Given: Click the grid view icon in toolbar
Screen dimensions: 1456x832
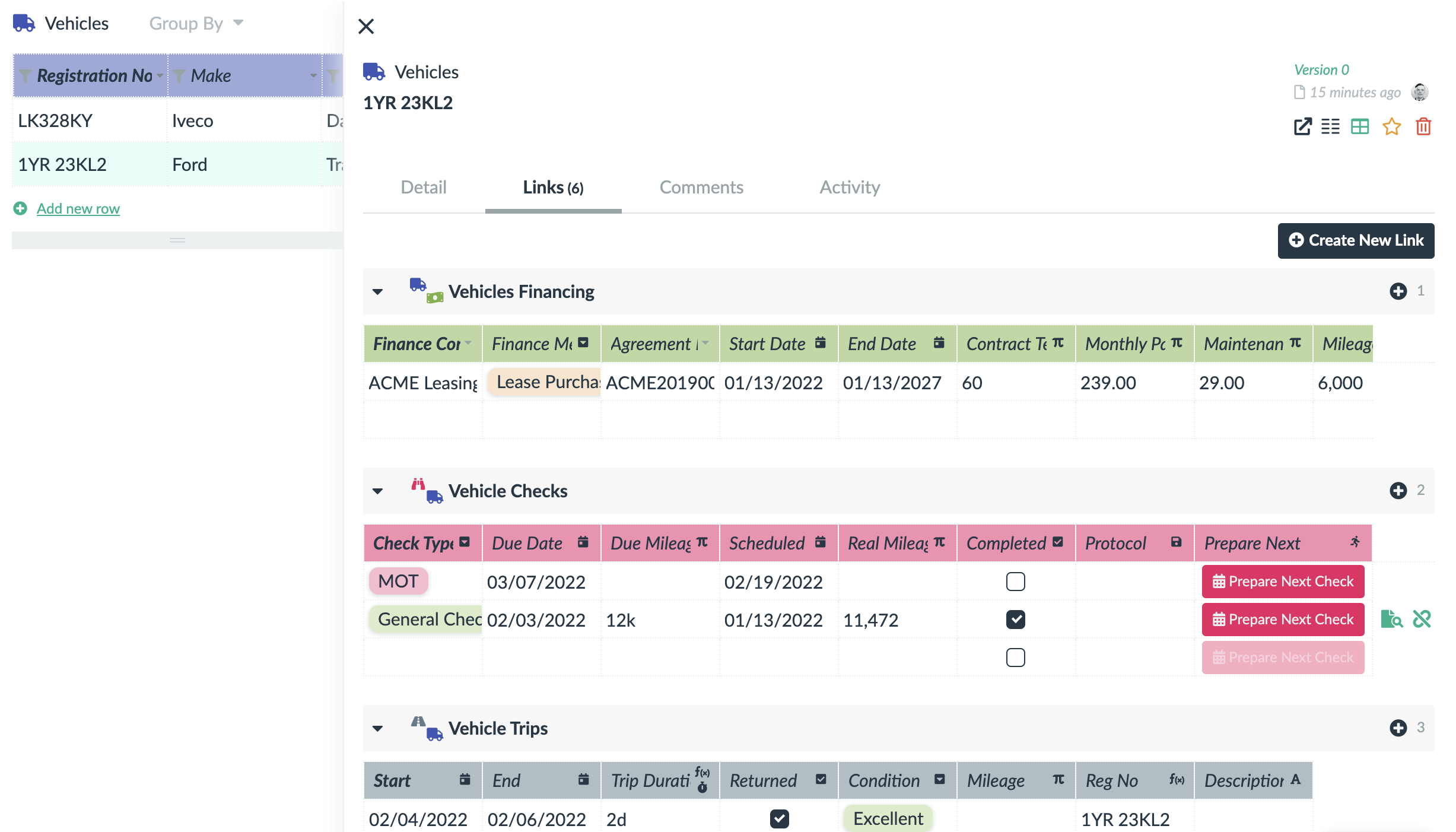Looking at the screenshot, I should [x=1361, y=126].
